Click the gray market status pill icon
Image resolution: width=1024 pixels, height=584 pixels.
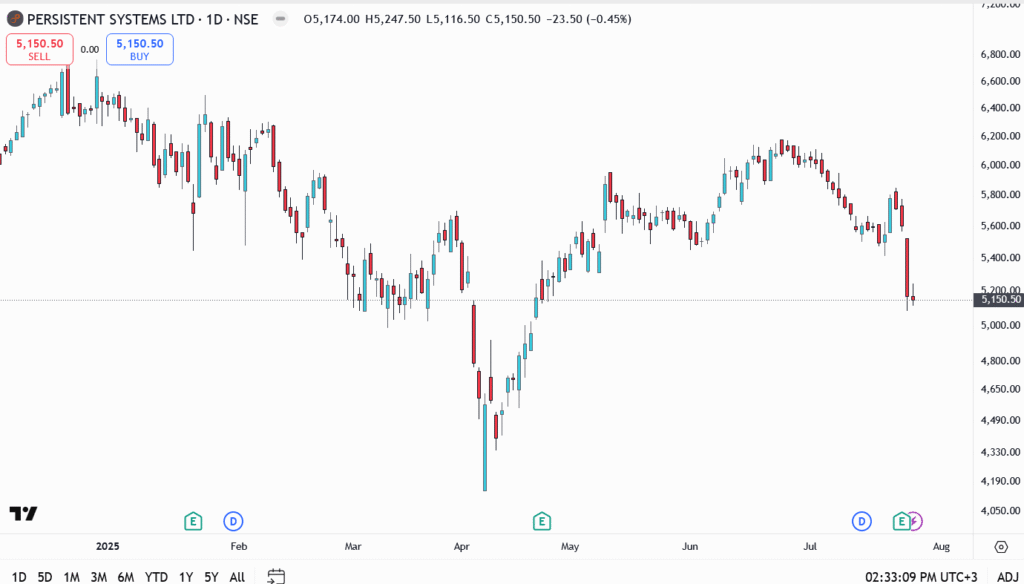280,19
